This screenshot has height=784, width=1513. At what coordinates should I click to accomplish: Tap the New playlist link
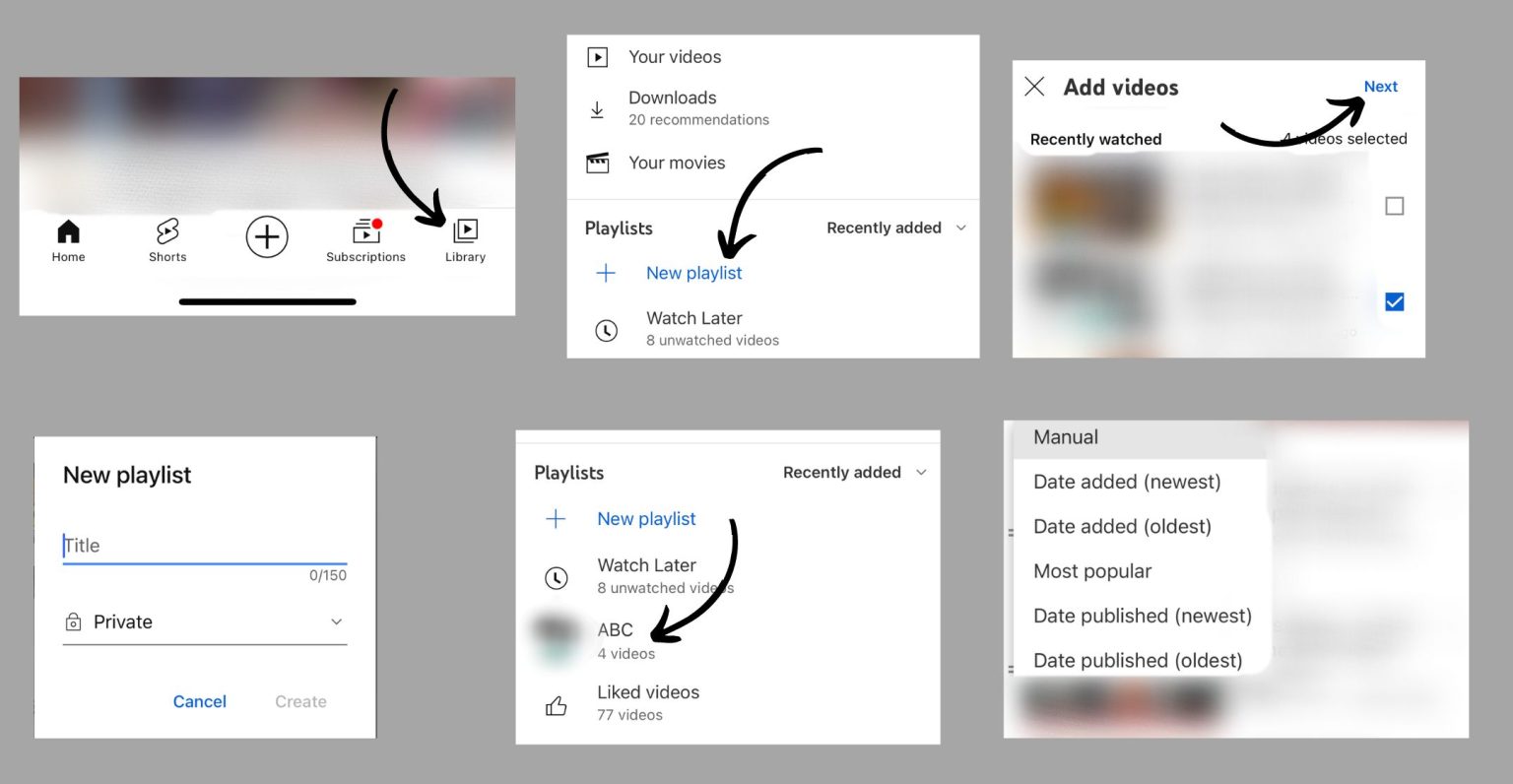click(x=693, y=273)
